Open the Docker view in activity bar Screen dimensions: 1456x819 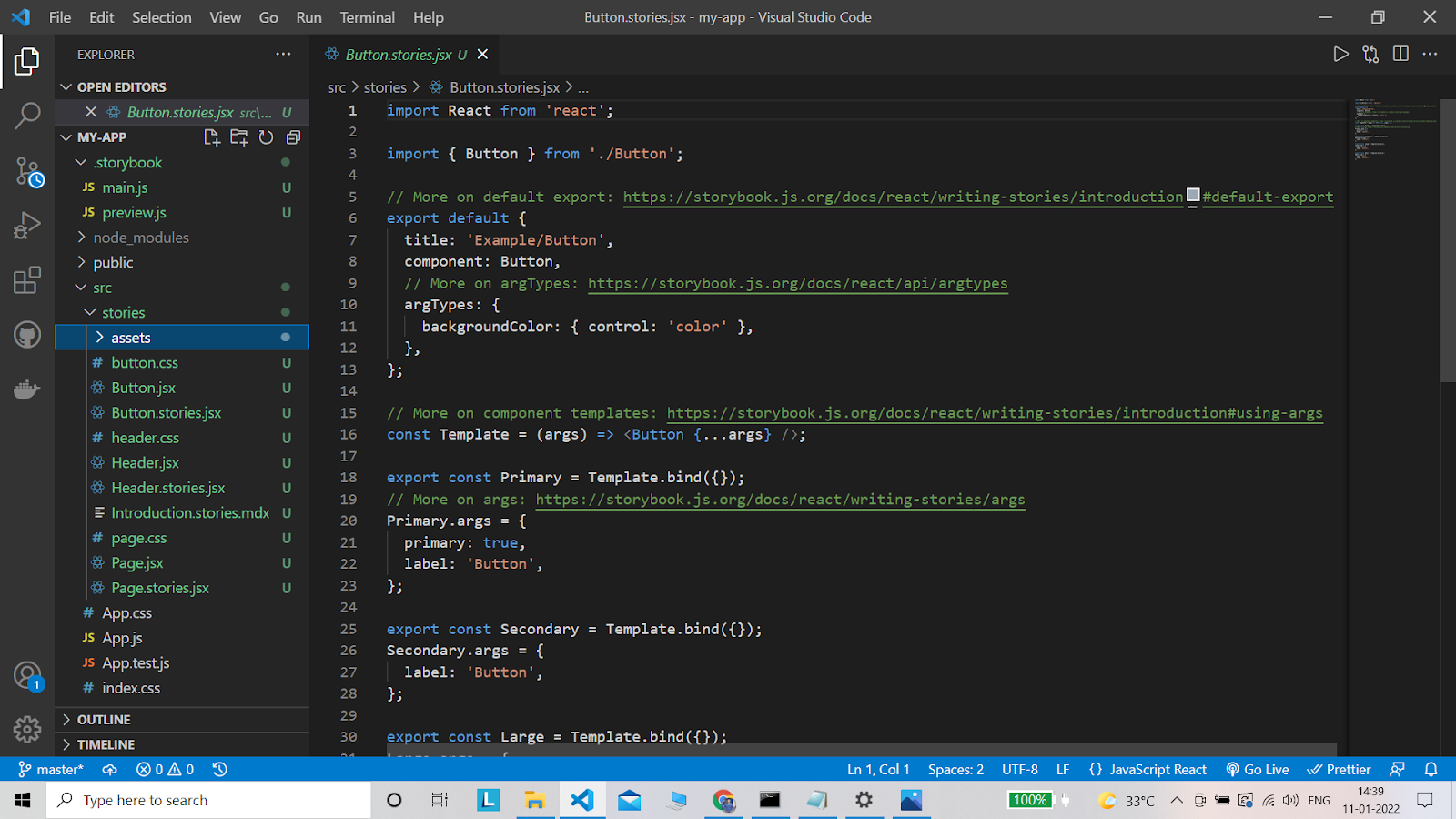27,389
